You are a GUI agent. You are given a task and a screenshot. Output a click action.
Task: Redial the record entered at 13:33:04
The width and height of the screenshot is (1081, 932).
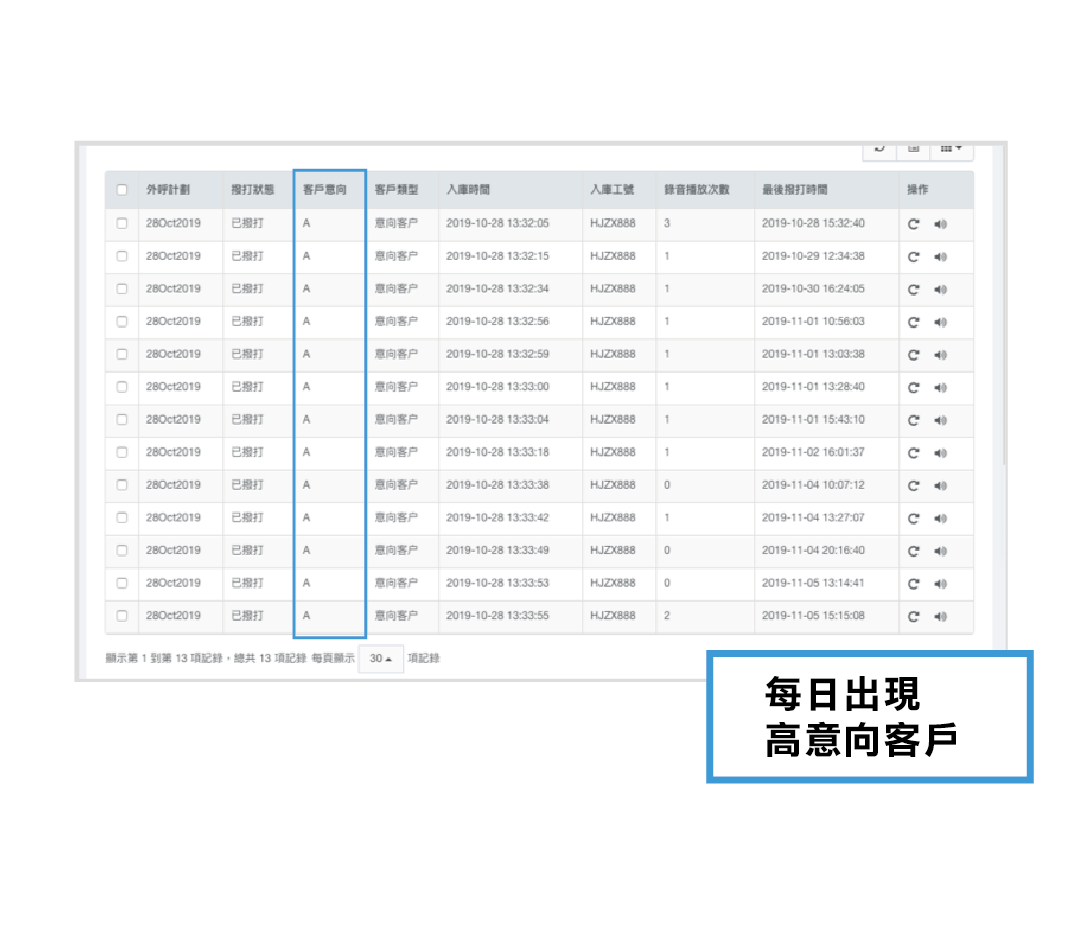click(913, 420)
